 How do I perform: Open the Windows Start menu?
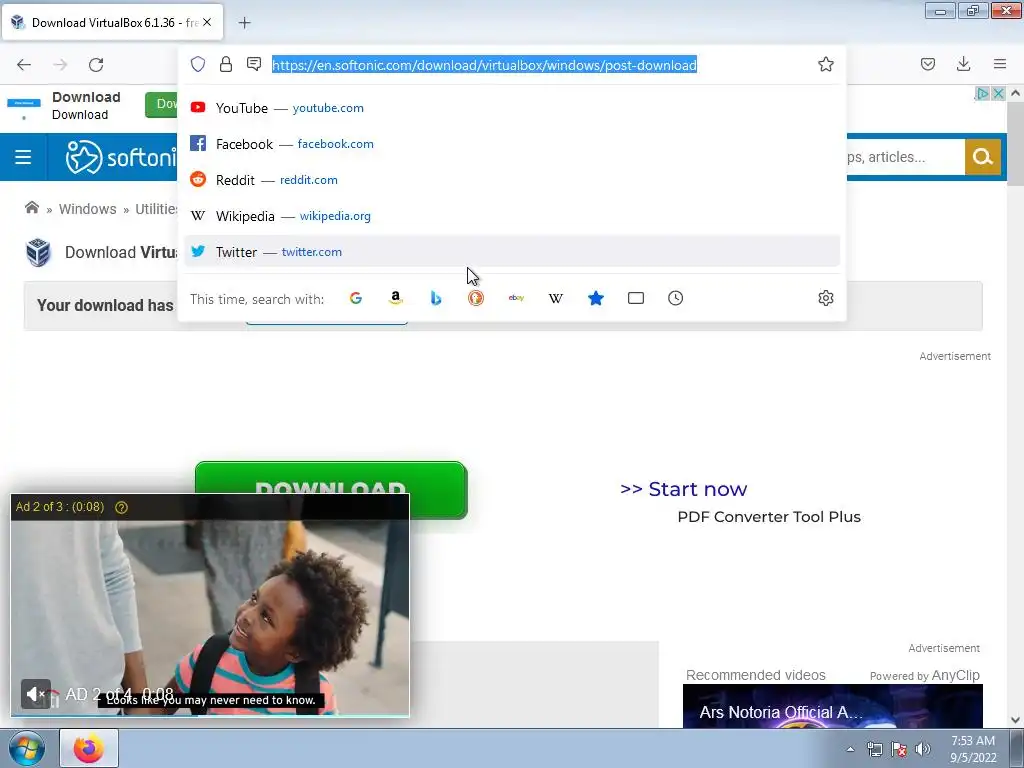pos(26,748)
